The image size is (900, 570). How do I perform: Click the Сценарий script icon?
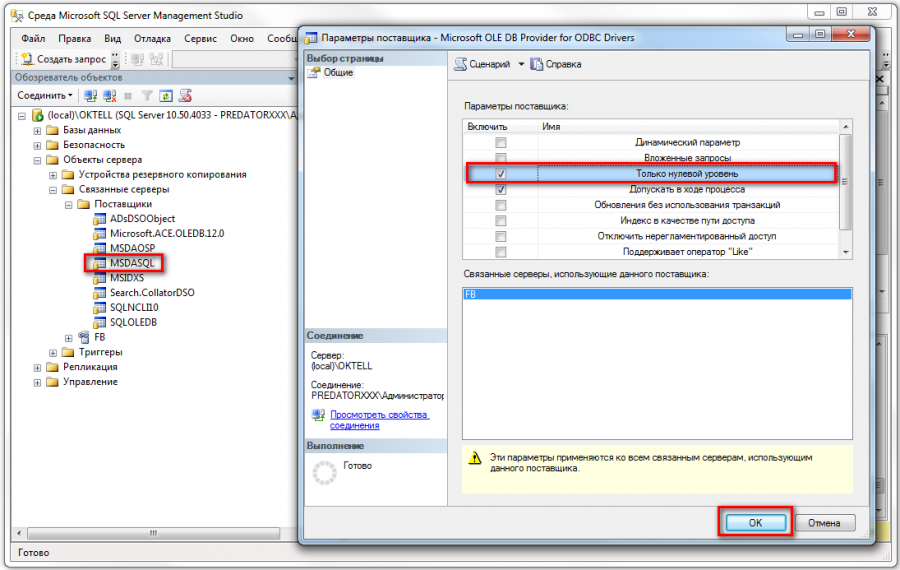[x=461, y=64]
